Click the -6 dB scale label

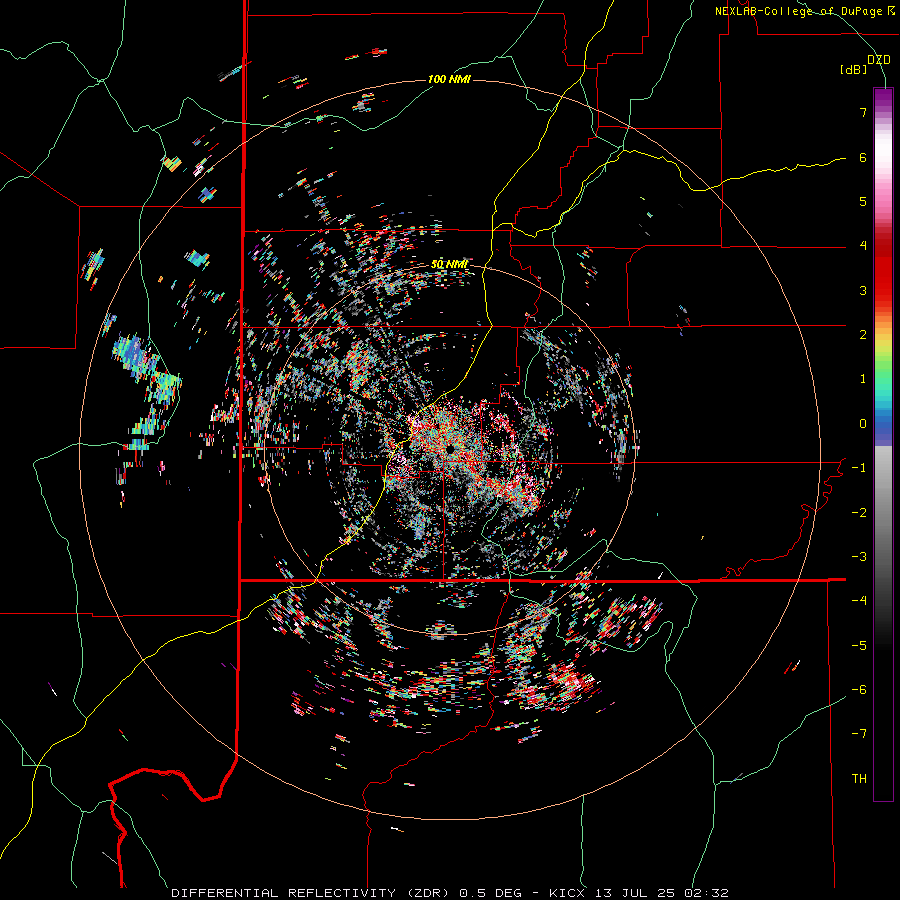pos(859,690)
